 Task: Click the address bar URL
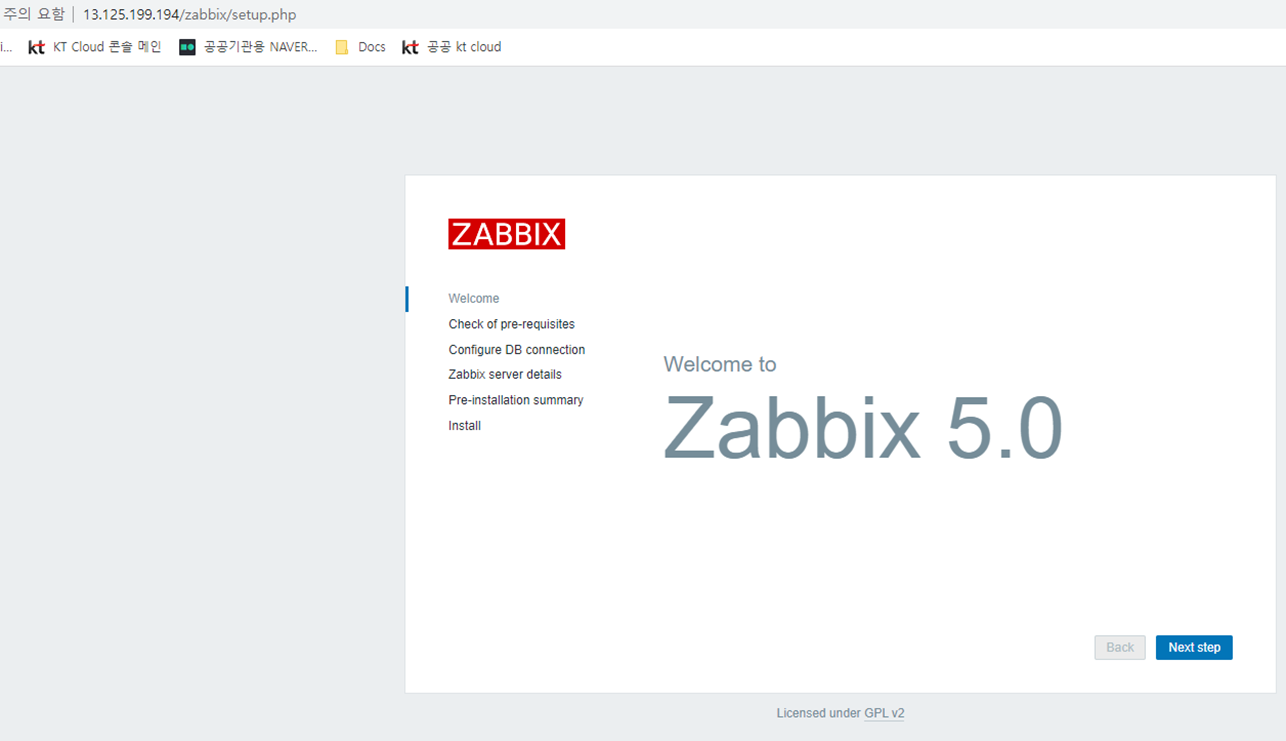190,15
